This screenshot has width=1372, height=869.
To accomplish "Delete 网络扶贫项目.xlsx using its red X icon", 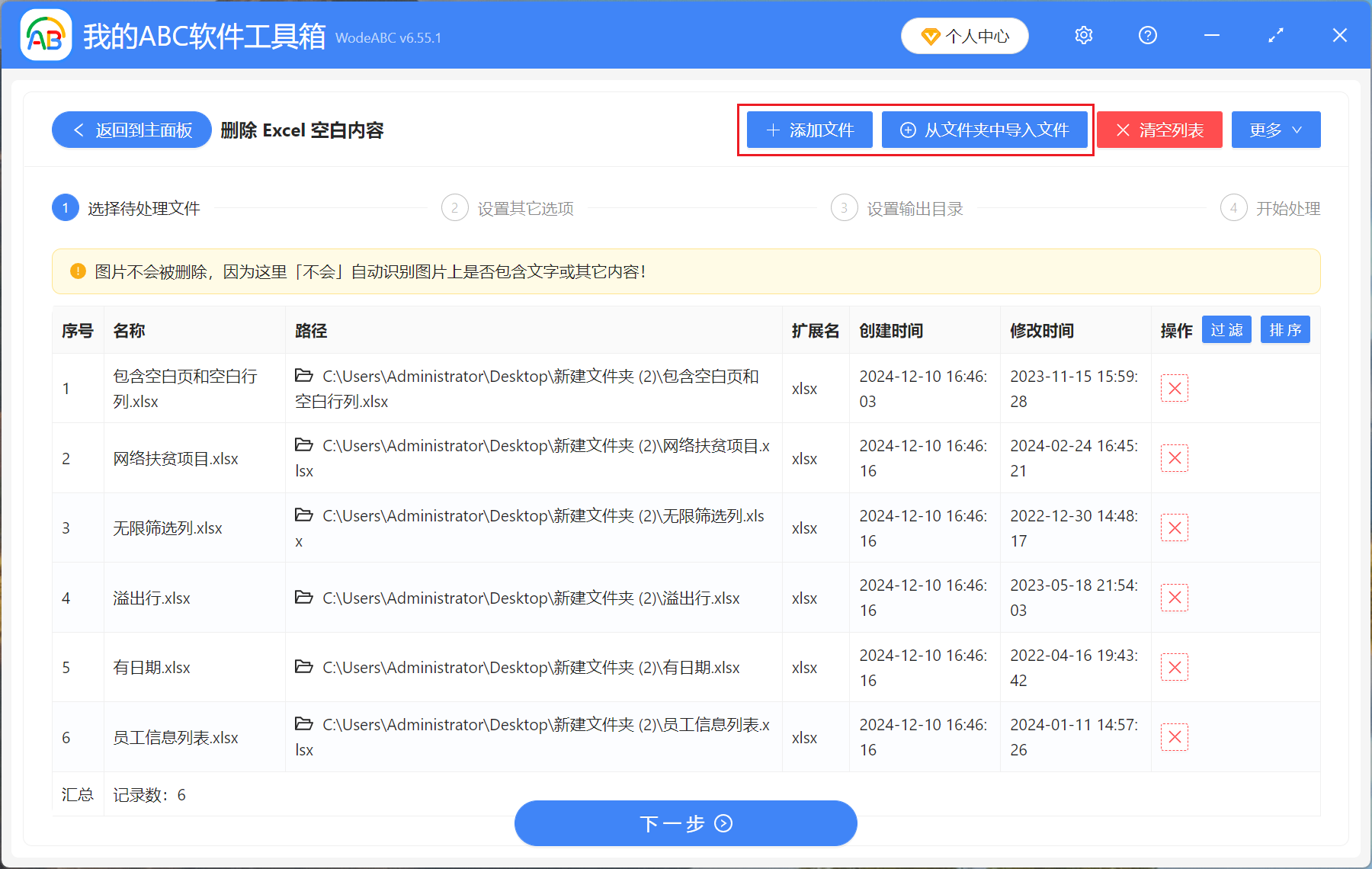I will tap(1175, 458).
